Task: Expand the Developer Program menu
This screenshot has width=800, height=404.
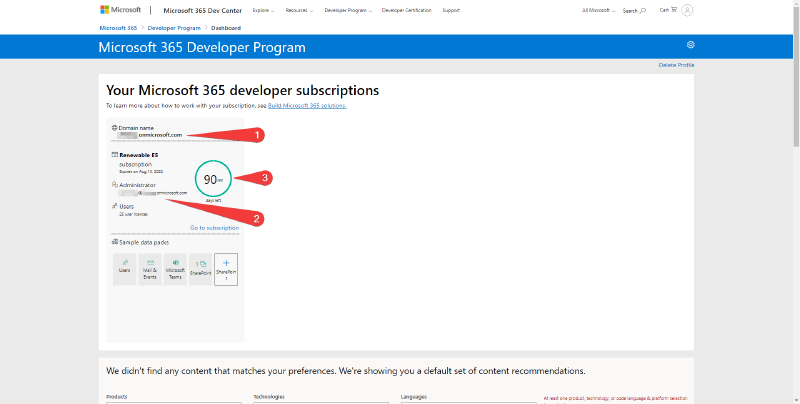Action: [348, 10]
